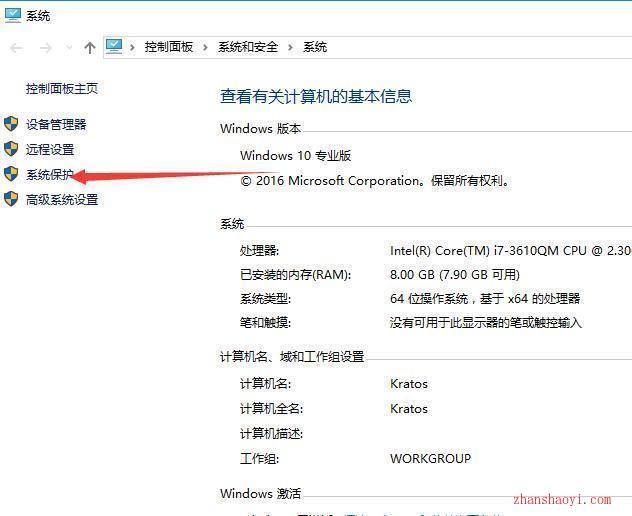Viewport: 632px width, 516px height.
Task: Click the Windows 版本 section heading
Action: [x=260, y=129]
